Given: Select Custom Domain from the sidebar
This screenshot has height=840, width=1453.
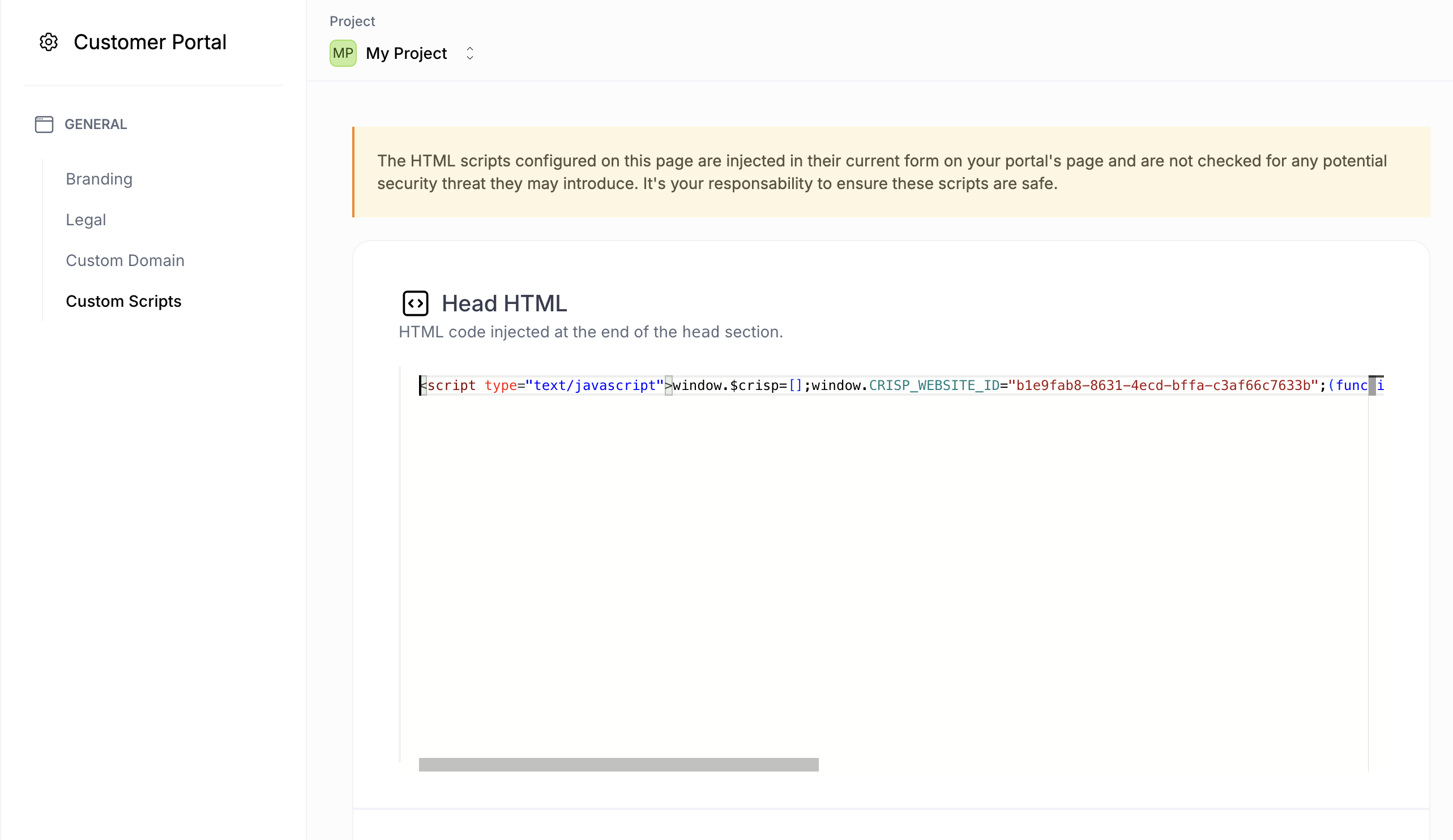Looking at the screenshot, I should (125, 260).
